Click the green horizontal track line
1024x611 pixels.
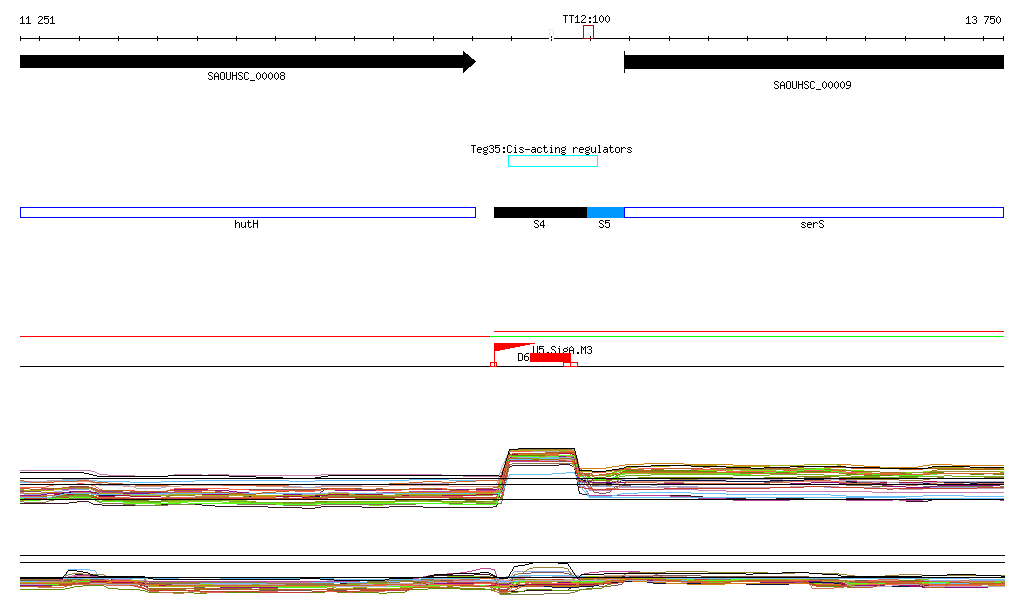748,336
